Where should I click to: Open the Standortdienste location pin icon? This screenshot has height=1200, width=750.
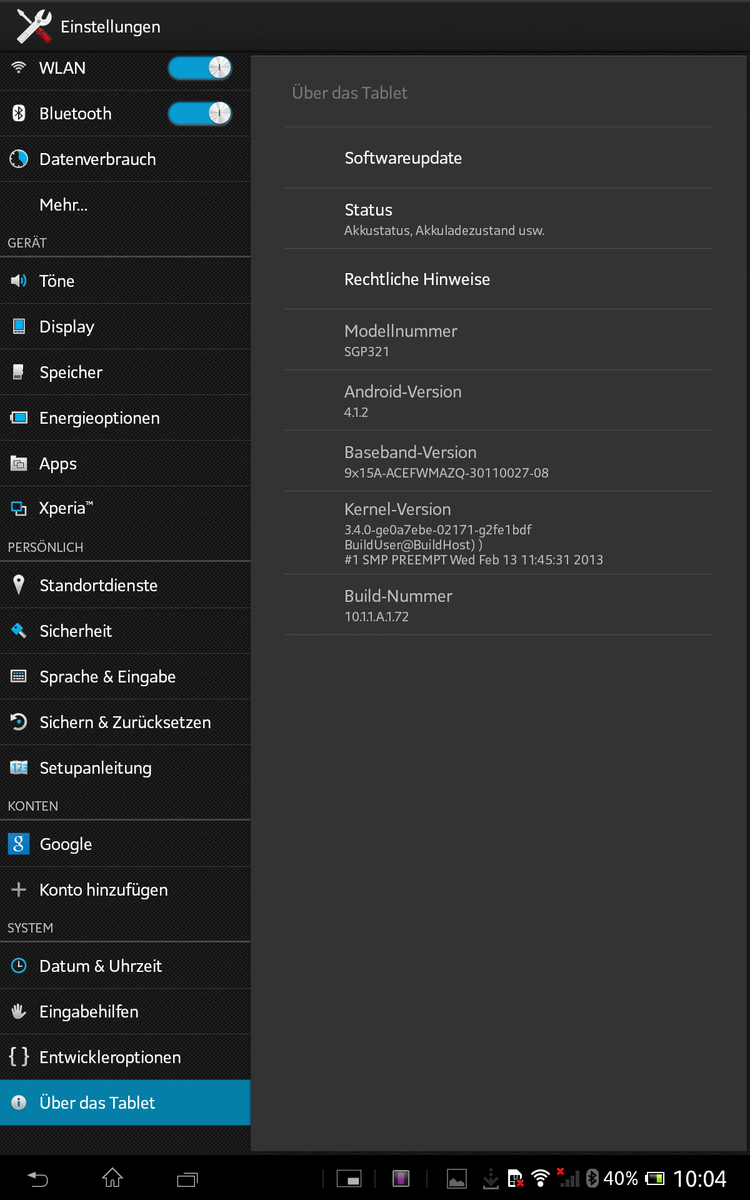[x=18, y=585]
